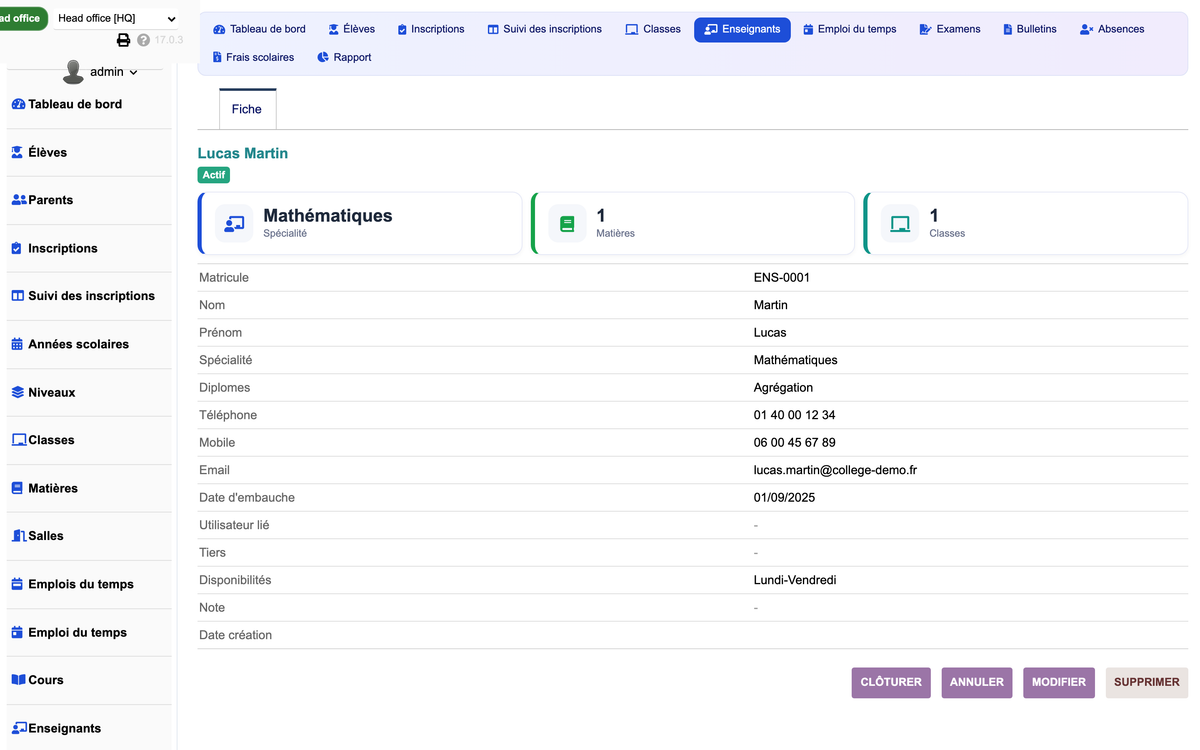
Task: Click the Classes sidebar screen icon
Action: 19,440
